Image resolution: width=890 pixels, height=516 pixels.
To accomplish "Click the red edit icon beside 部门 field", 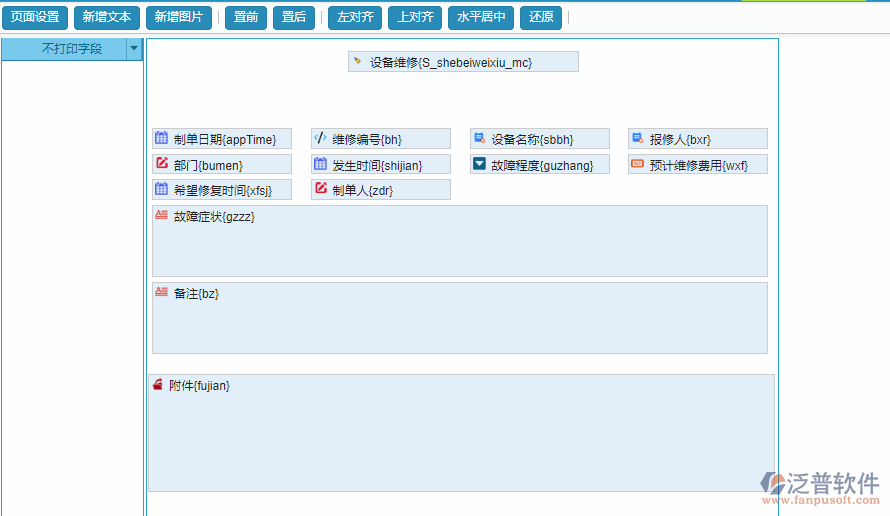I will click(161, 164).
